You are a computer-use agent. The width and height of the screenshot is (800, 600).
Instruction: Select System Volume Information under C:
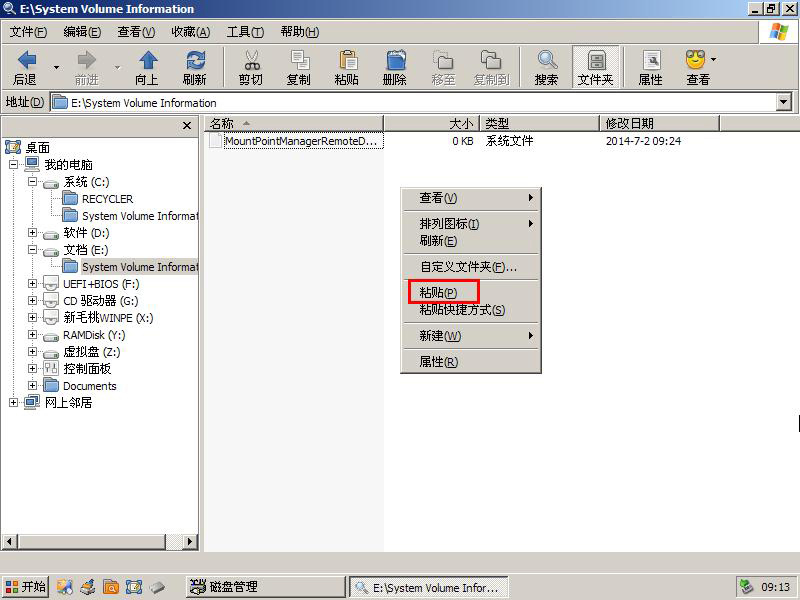click(140, 216)
